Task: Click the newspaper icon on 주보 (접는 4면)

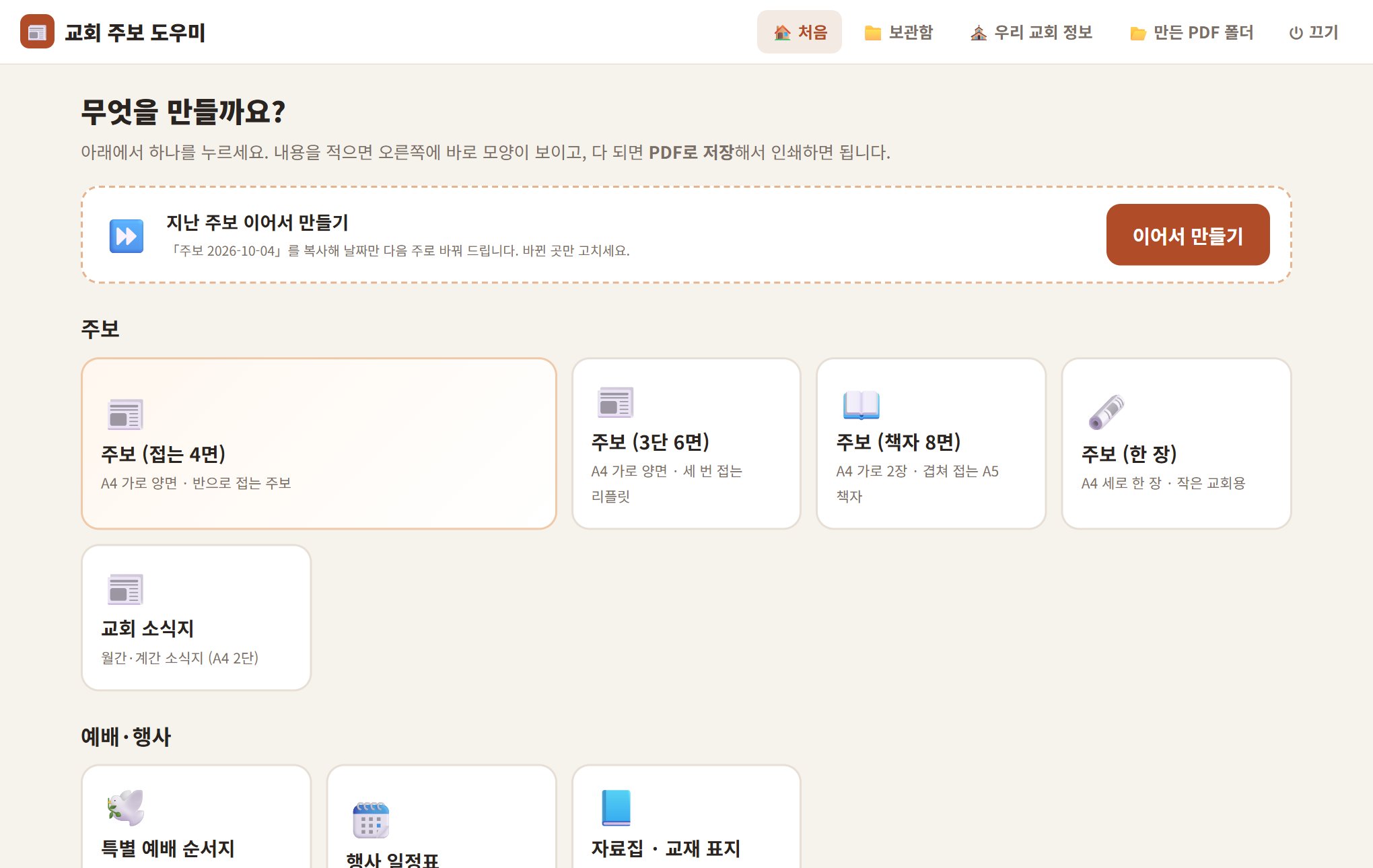Action: pyautogui.click(x=125, y=414)
